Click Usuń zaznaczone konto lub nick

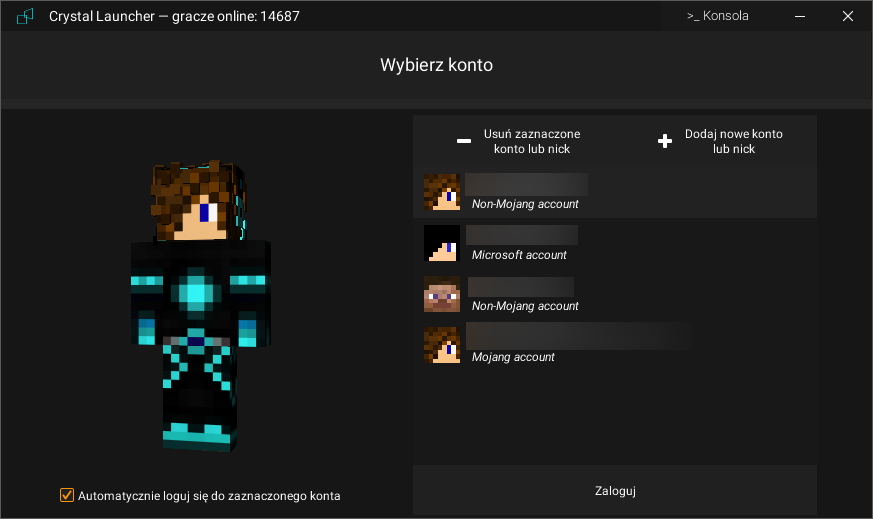(532, 141)
